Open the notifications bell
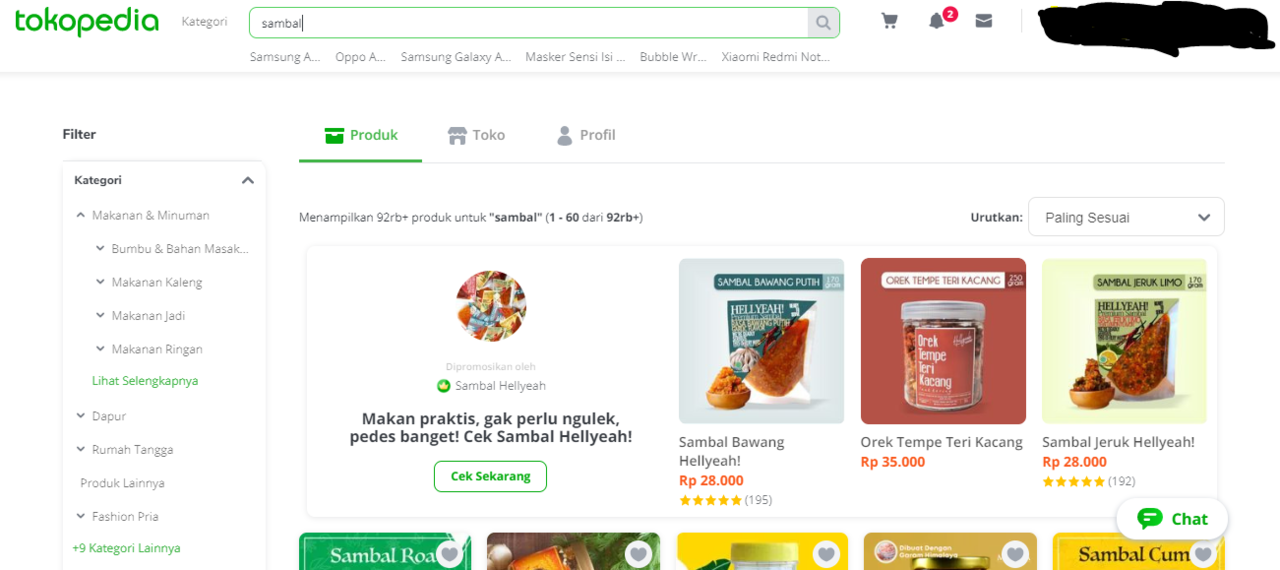Viewport: 1280px width, 570px height. tap(936, 21)
